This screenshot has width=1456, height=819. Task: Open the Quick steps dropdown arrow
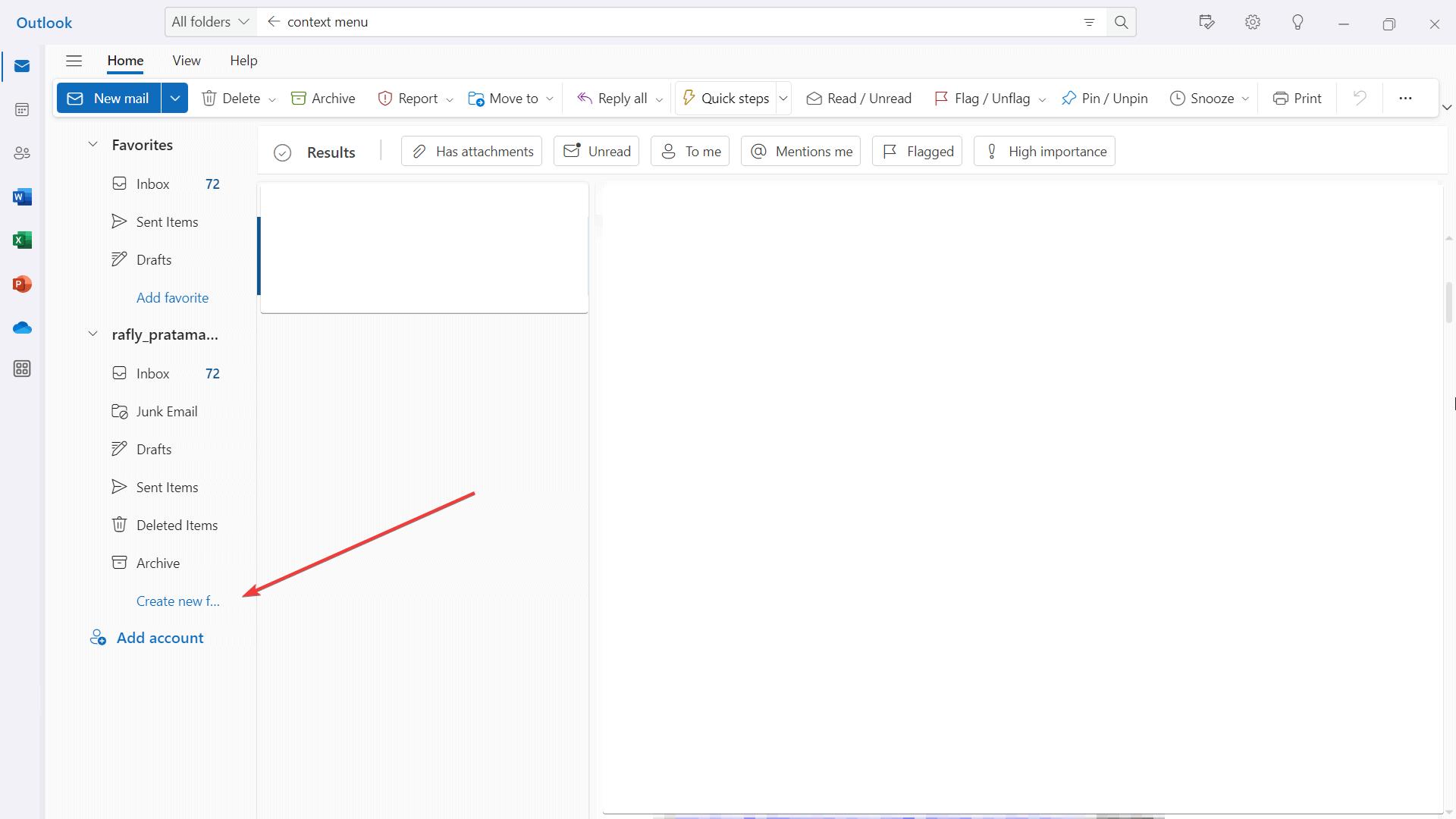(783, 98)
